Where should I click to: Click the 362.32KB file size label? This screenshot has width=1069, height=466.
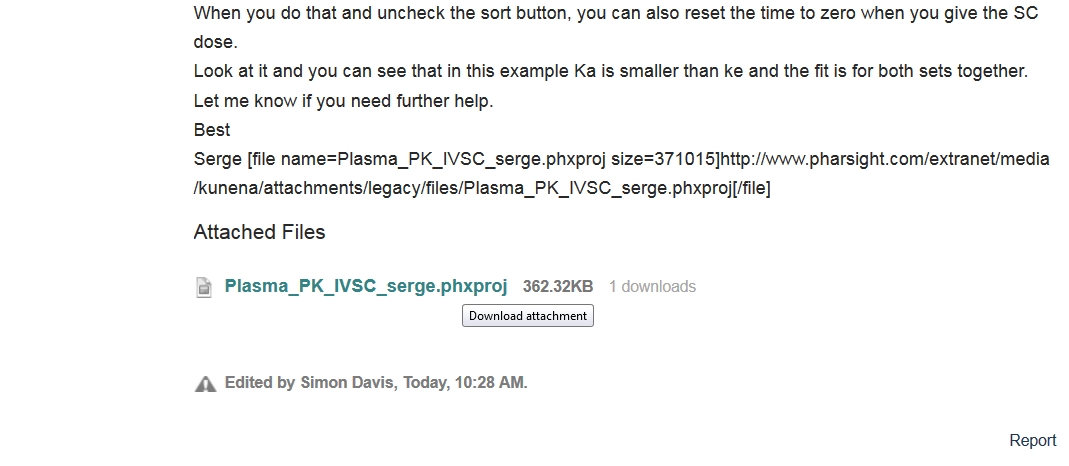pyautogui.click(x=558, y=287)
